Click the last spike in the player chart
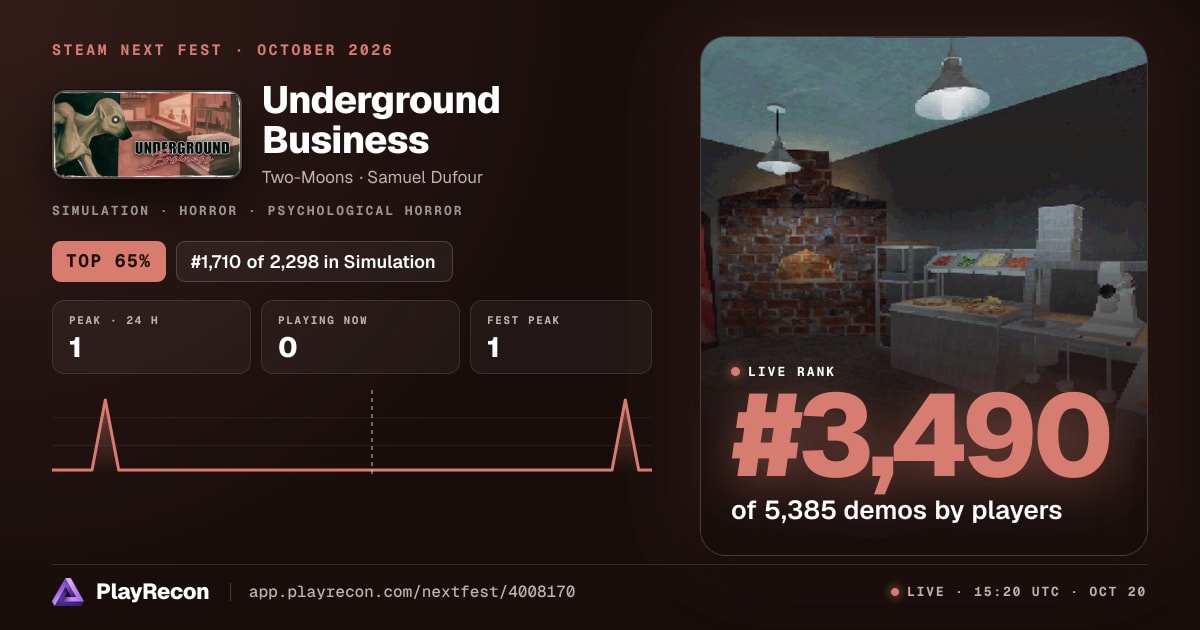 click(626, 435)
